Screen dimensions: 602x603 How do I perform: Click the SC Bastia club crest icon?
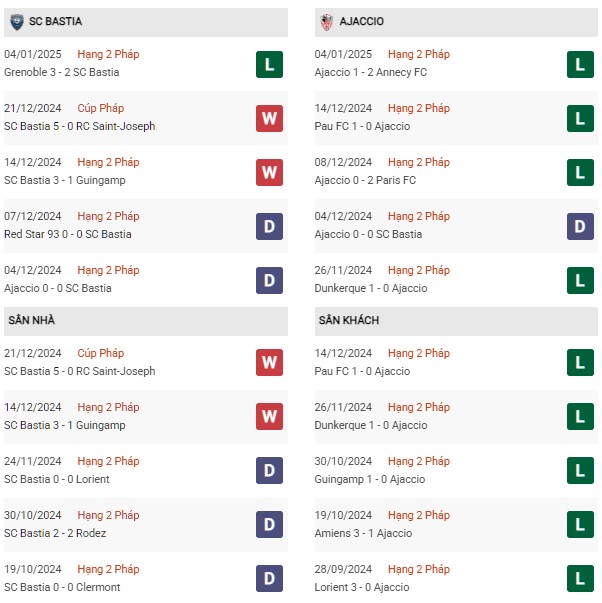[x=17, y=22]
